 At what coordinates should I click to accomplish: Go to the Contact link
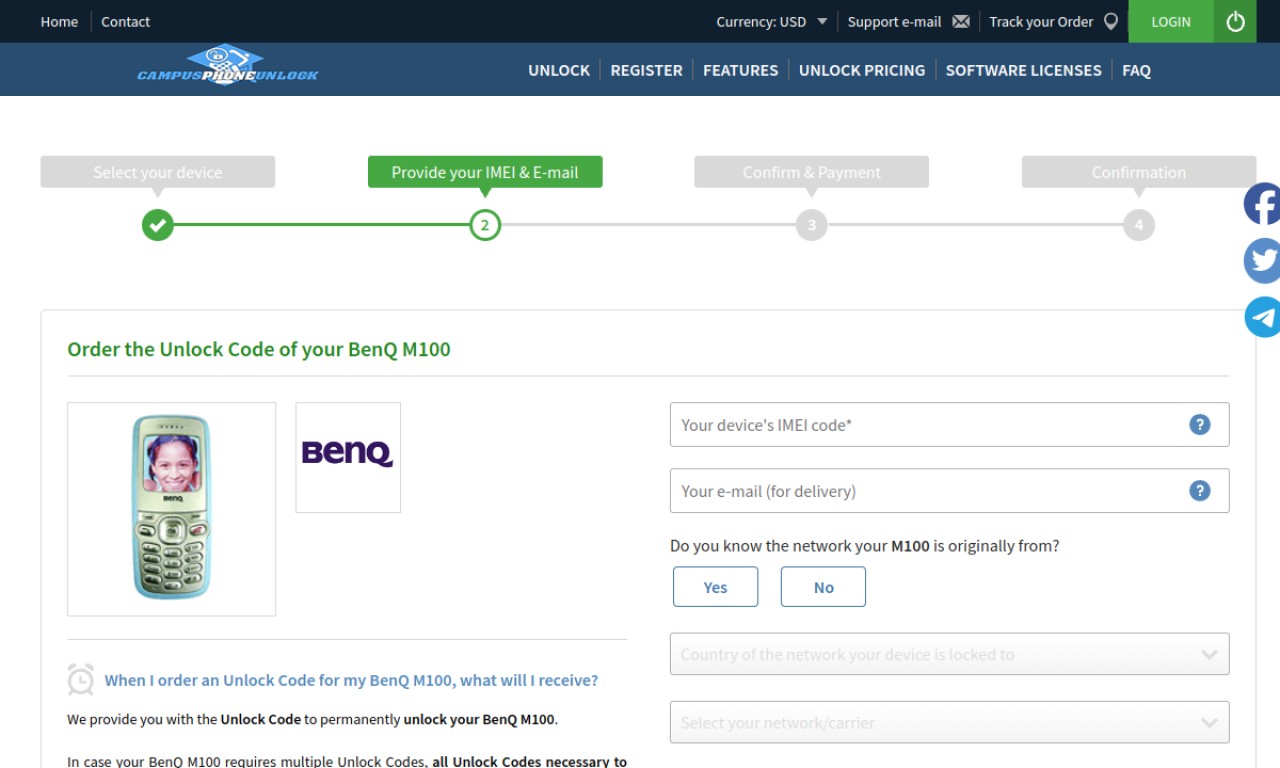pos(125,22)
